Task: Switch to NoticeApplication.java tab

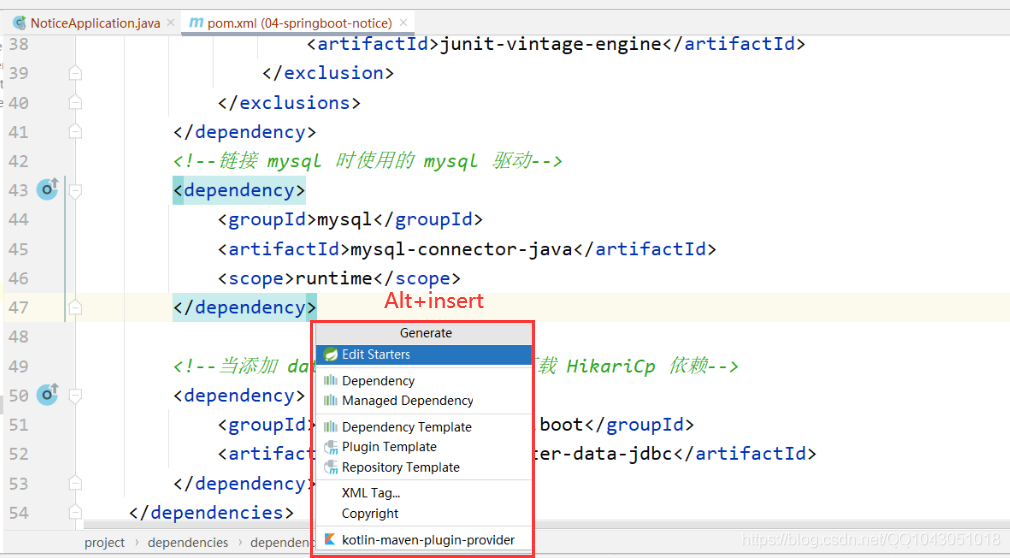Action: click(x=95, y=23)
